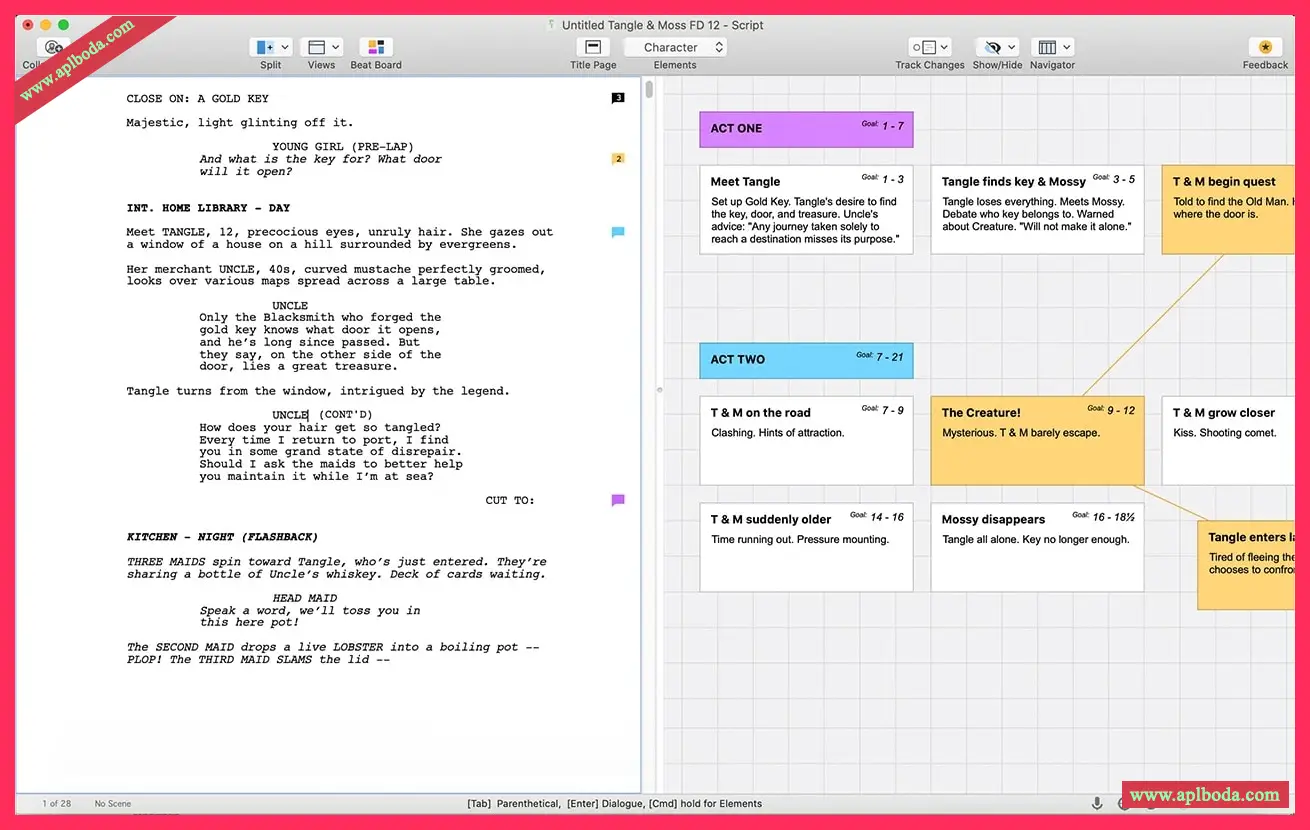This screenshot has height=830, width=1310.
Task: Open the Feedback star icon
Action: 1265,48
